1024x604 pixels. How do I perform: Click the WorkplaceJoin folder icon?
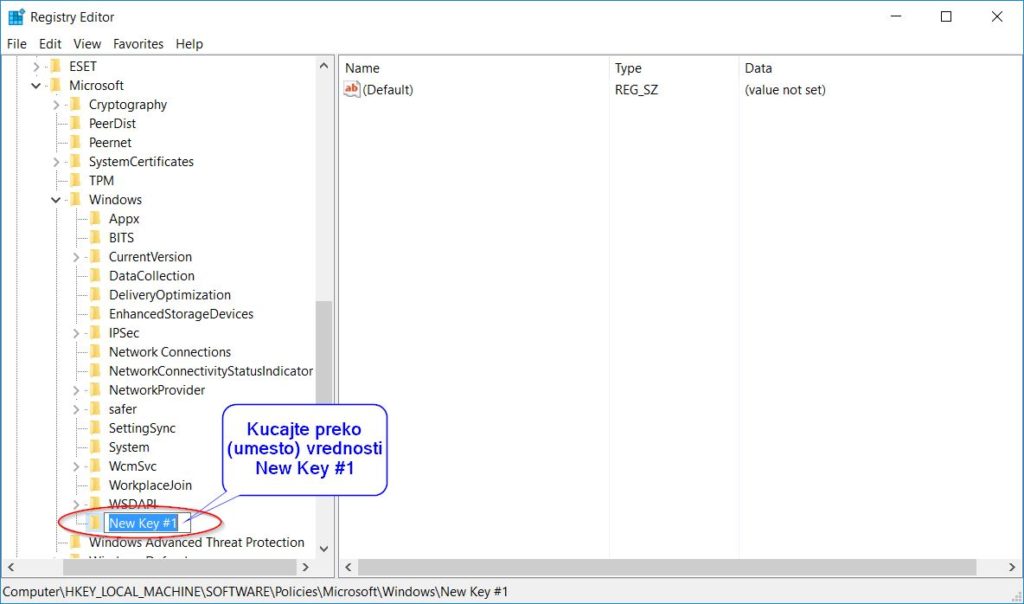(96, 485)
